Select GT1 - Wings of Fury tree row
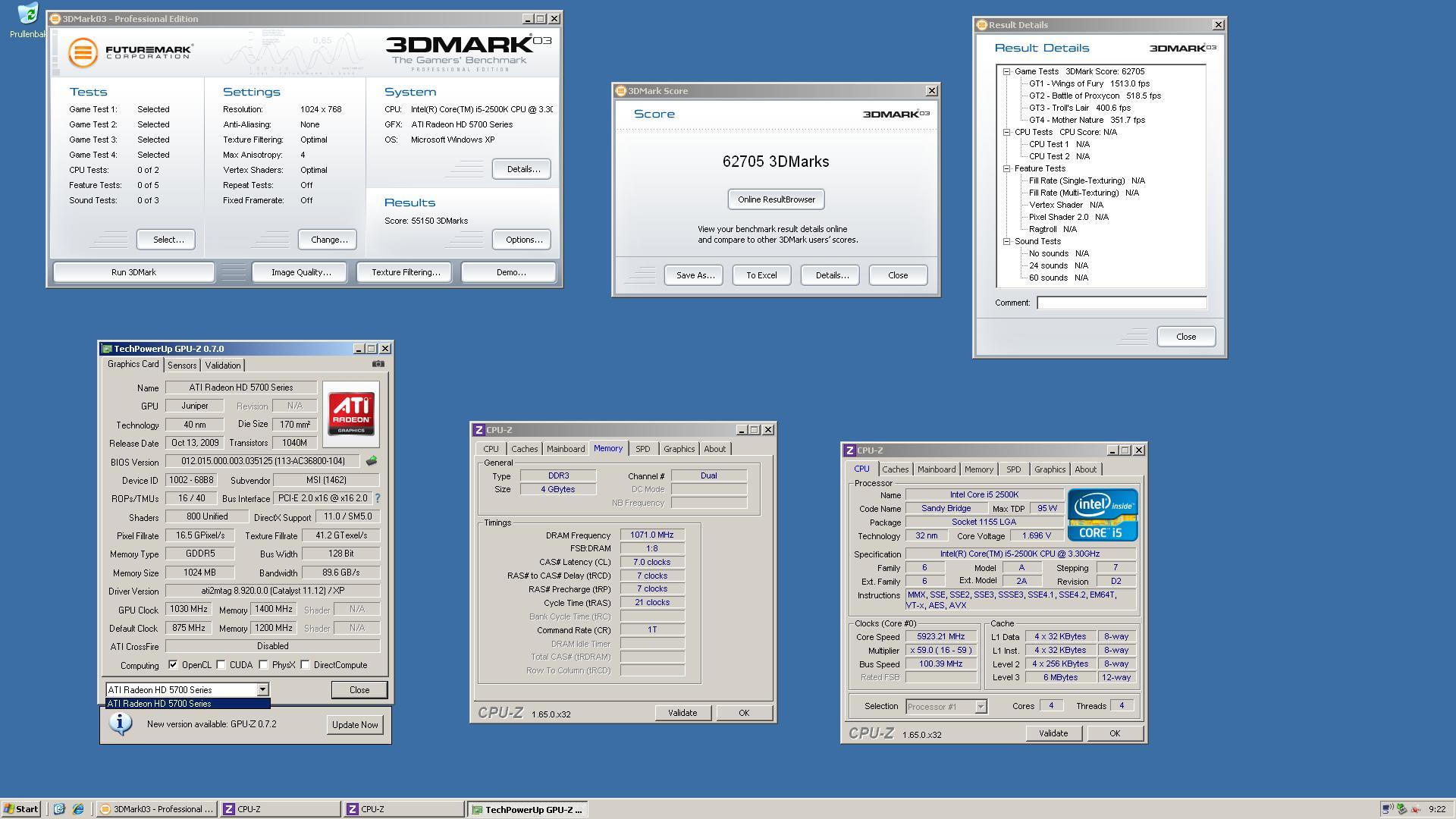The width and height of the screenshot is (1456, 819). pos(1088,84)
